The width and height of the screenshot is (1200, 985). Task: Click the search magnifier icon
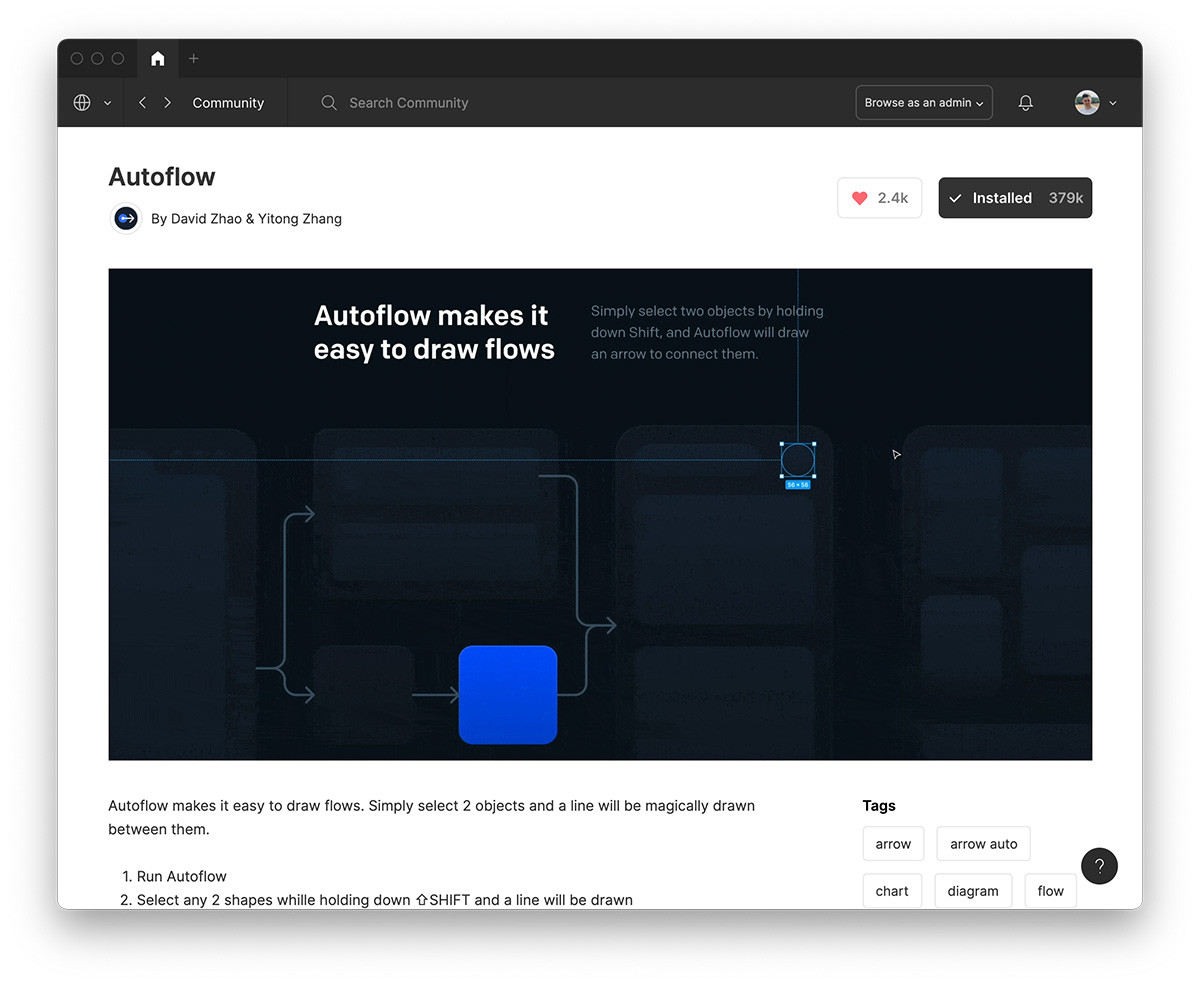(x=328, y=103)
